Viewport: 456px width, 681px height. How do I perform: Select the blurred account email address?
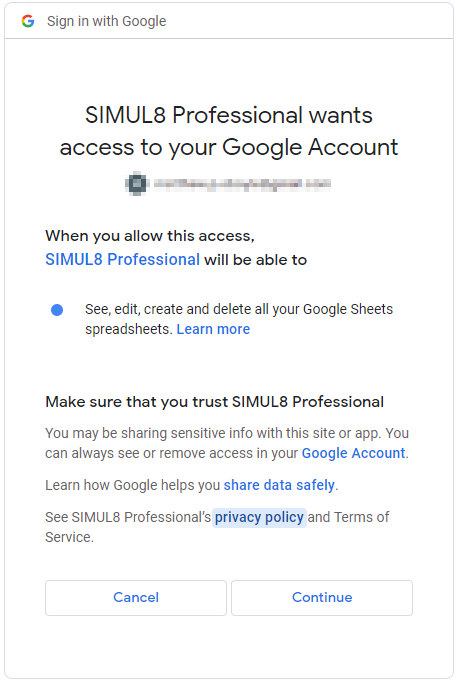[242, 184]
